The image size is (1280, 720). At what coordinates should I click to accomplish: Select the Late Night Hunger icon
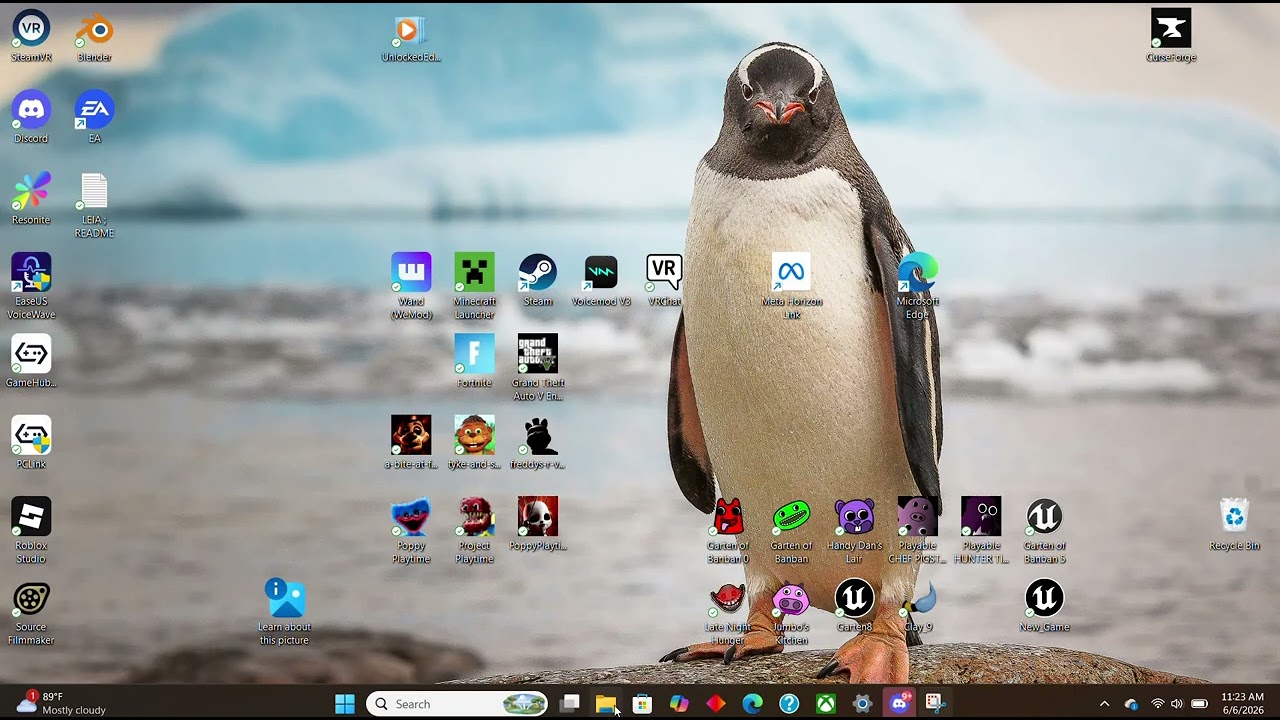(728, 613)
